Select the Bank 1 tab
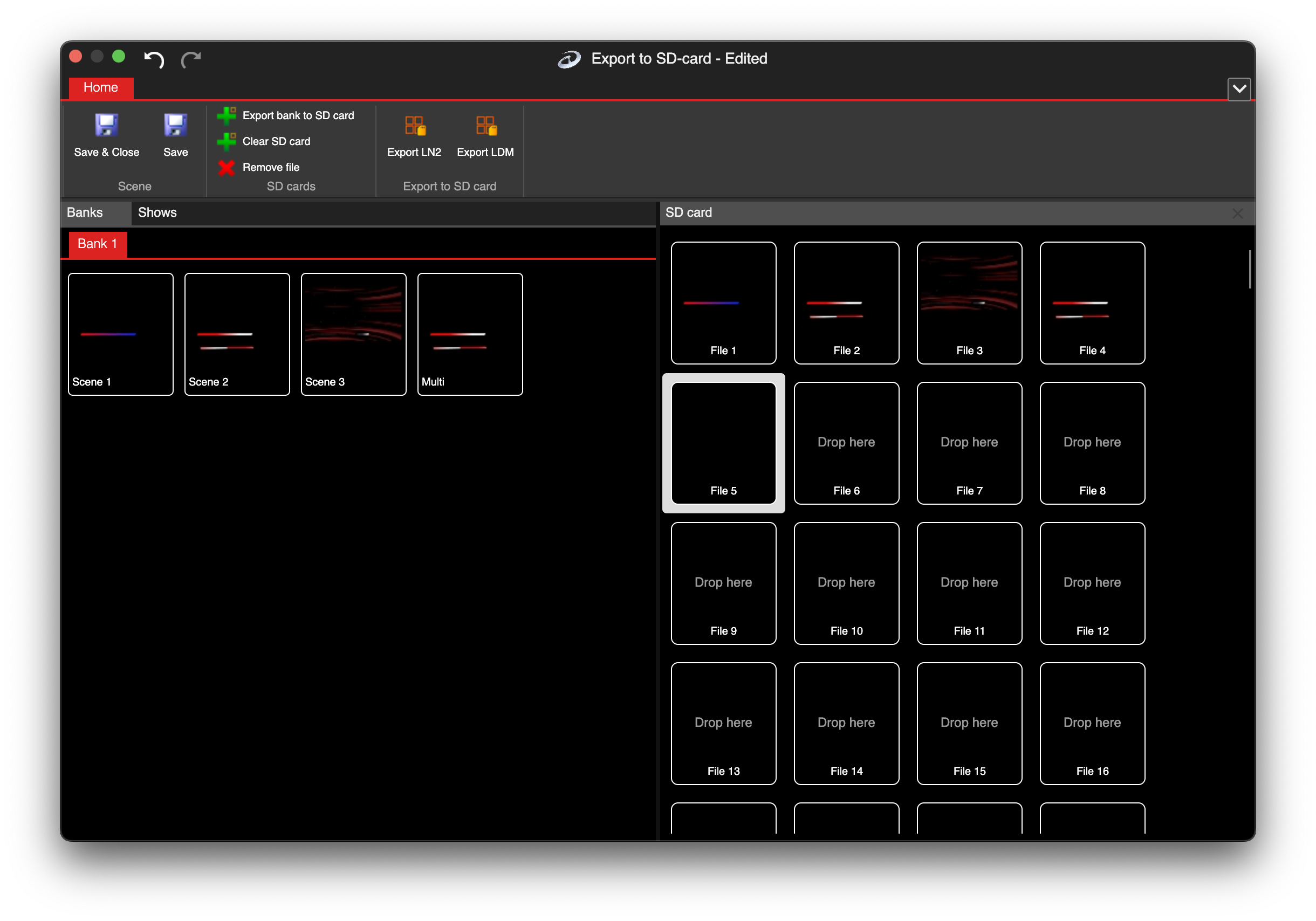Image resolution: width=1316 pixels, height=921 pixels. point(98,244)
